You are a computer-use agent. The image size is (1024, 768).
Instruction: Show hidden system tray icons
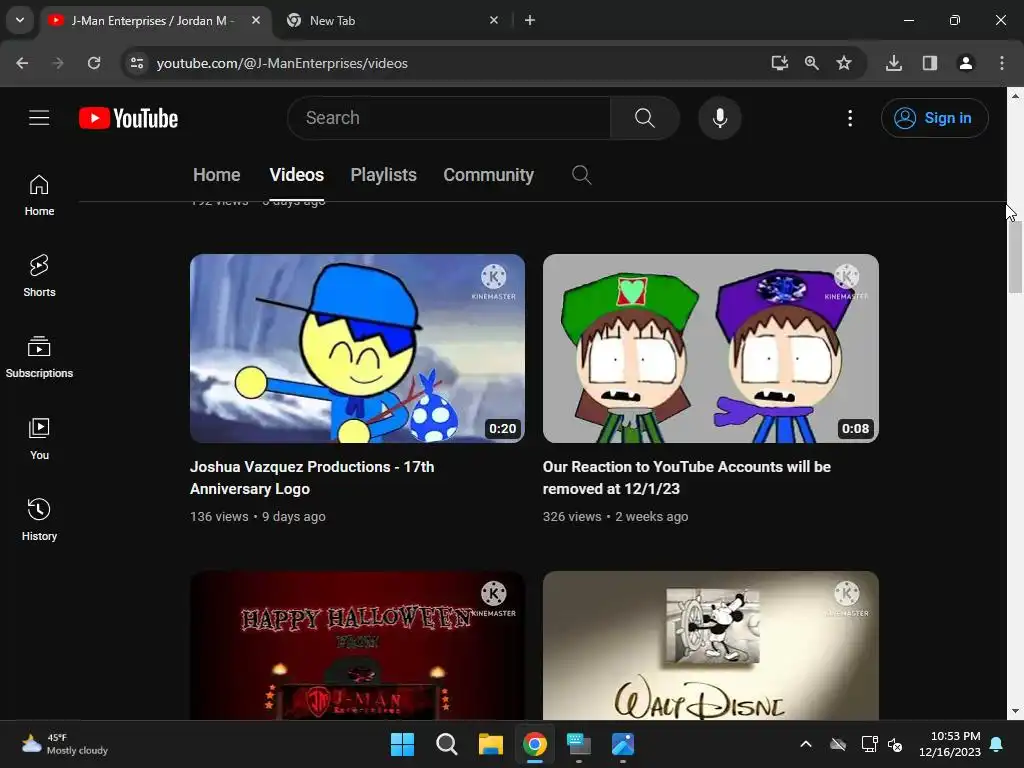806,744
